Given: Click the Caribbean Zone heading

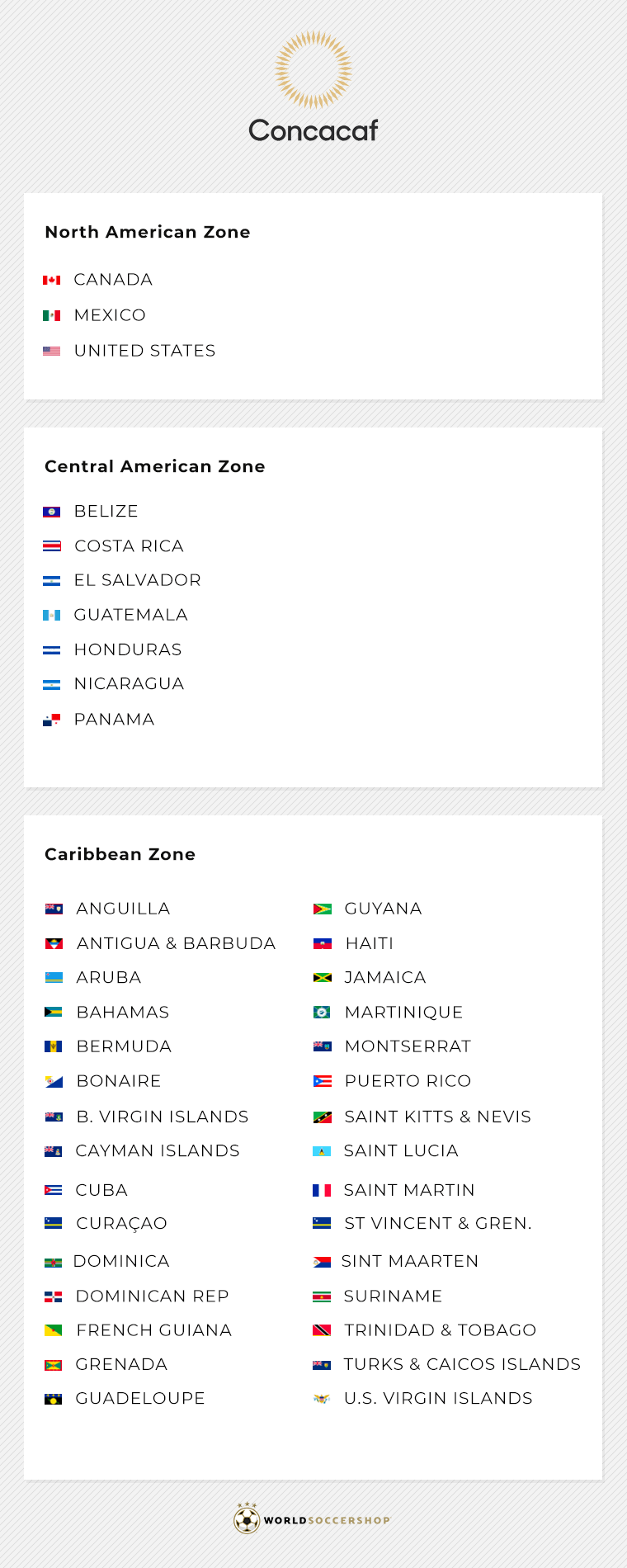Looking at the screenshot, I should pos(120,854).
